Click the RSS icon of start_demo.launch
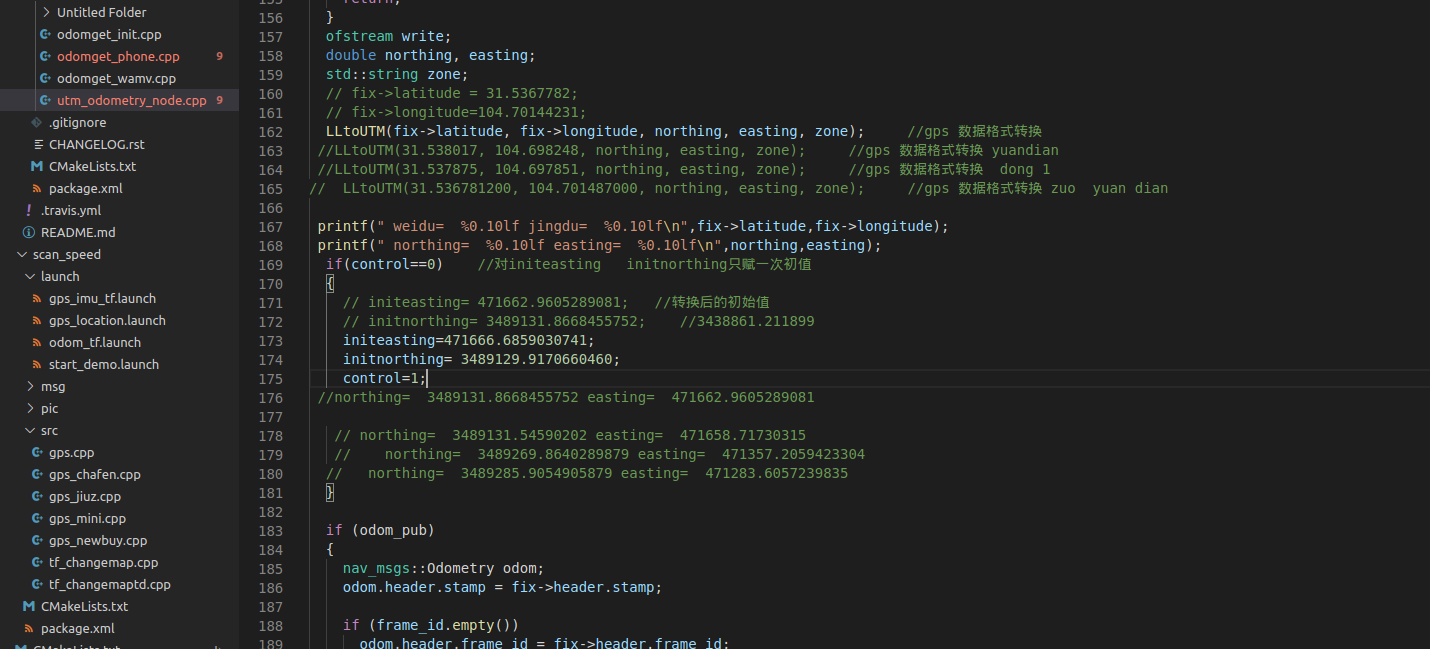 point(37,364)
